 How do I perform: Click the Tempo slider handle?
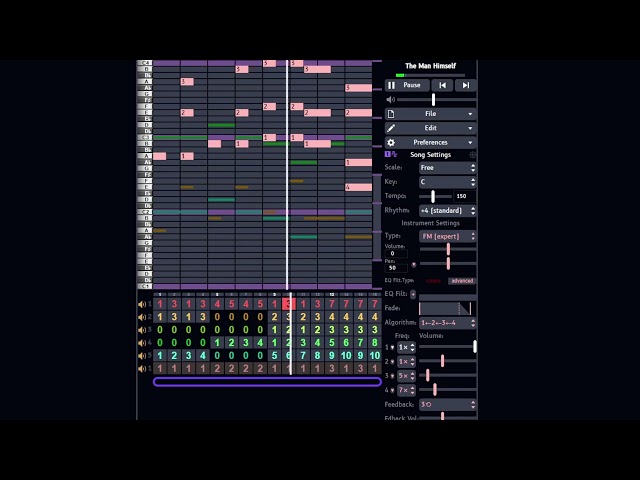(433, 196)
